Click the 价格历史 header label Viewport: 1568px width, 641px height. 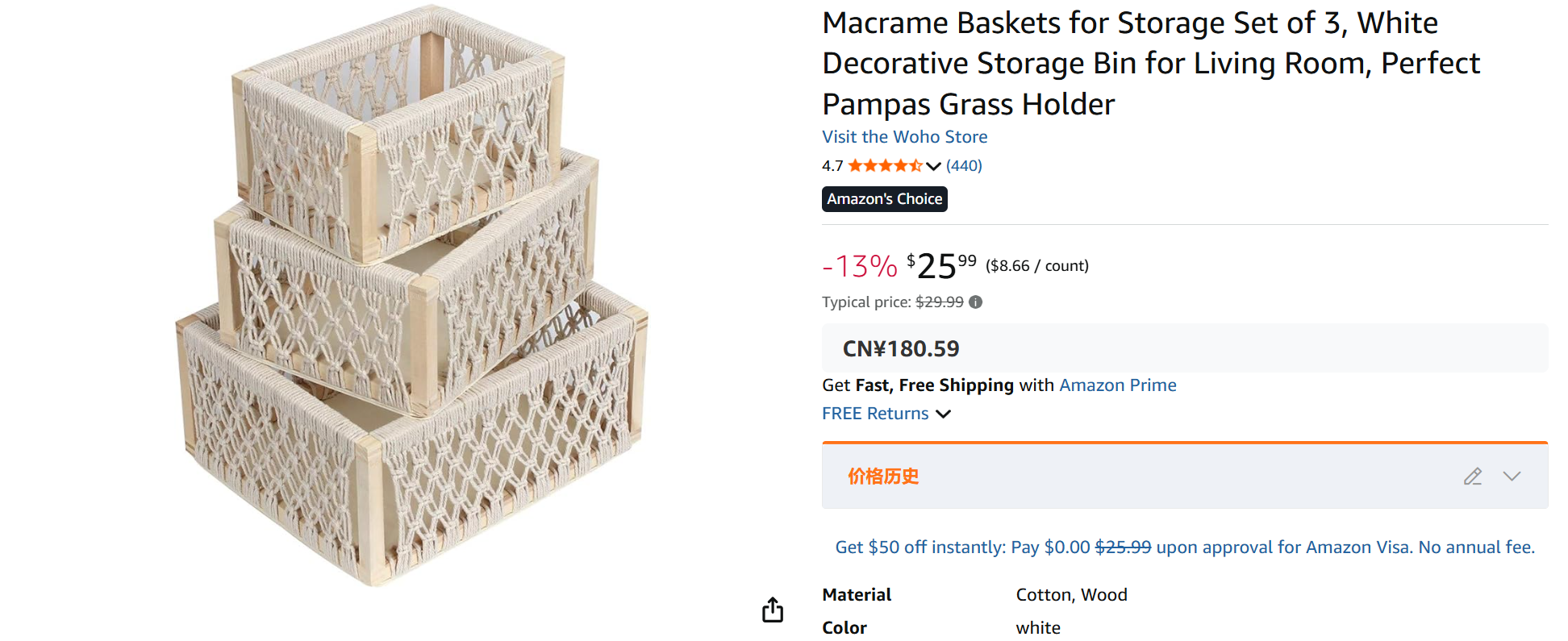pos(883,477)
